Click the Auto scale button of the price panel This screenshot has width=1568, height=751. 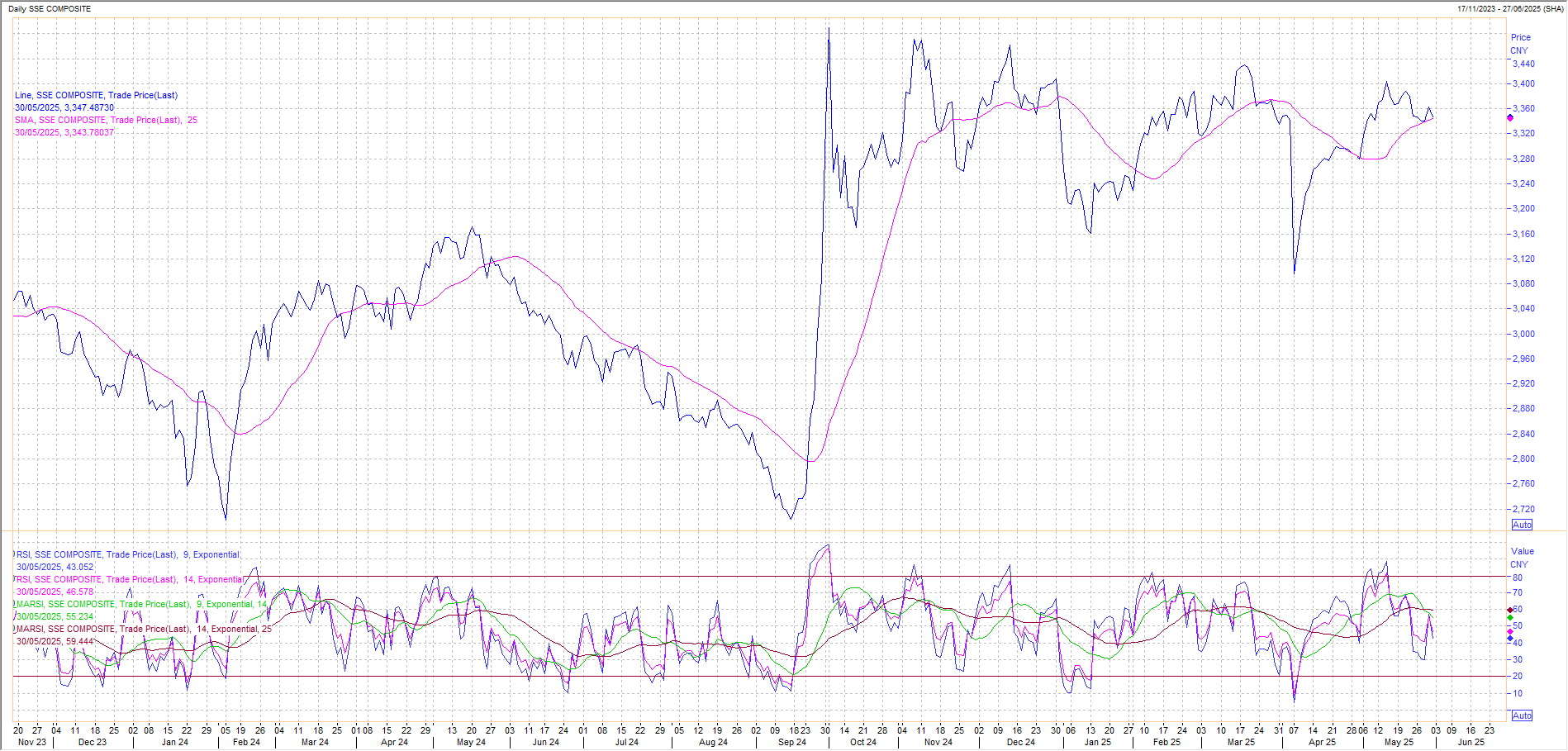pyautogui.click(x=1522, y=525)
